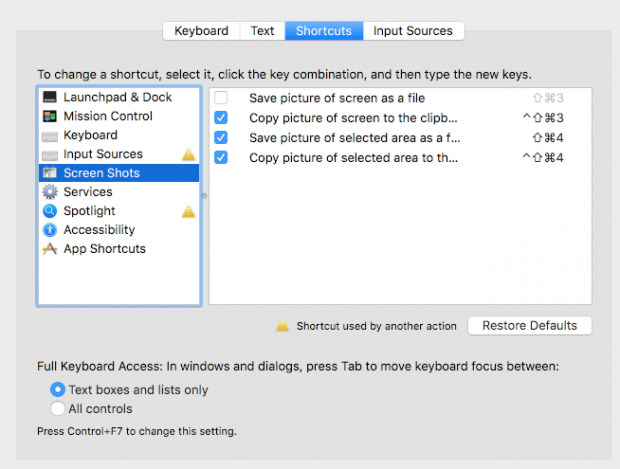The image size is (620, 469).
Task: Click warning icon beside Input Sources row
Action: click(189, 155)
